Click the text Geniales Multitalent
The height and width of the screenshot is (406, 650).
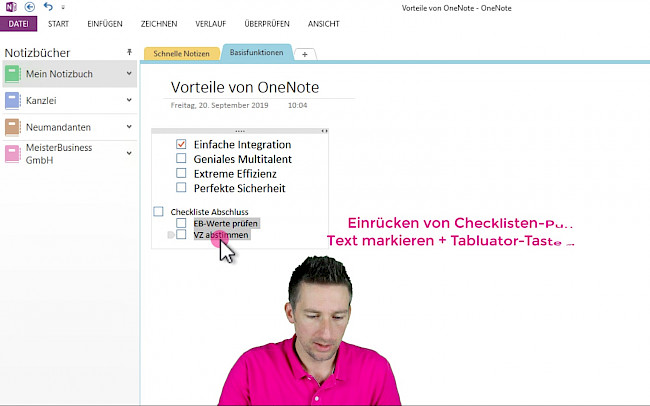[x=243, y=159]
